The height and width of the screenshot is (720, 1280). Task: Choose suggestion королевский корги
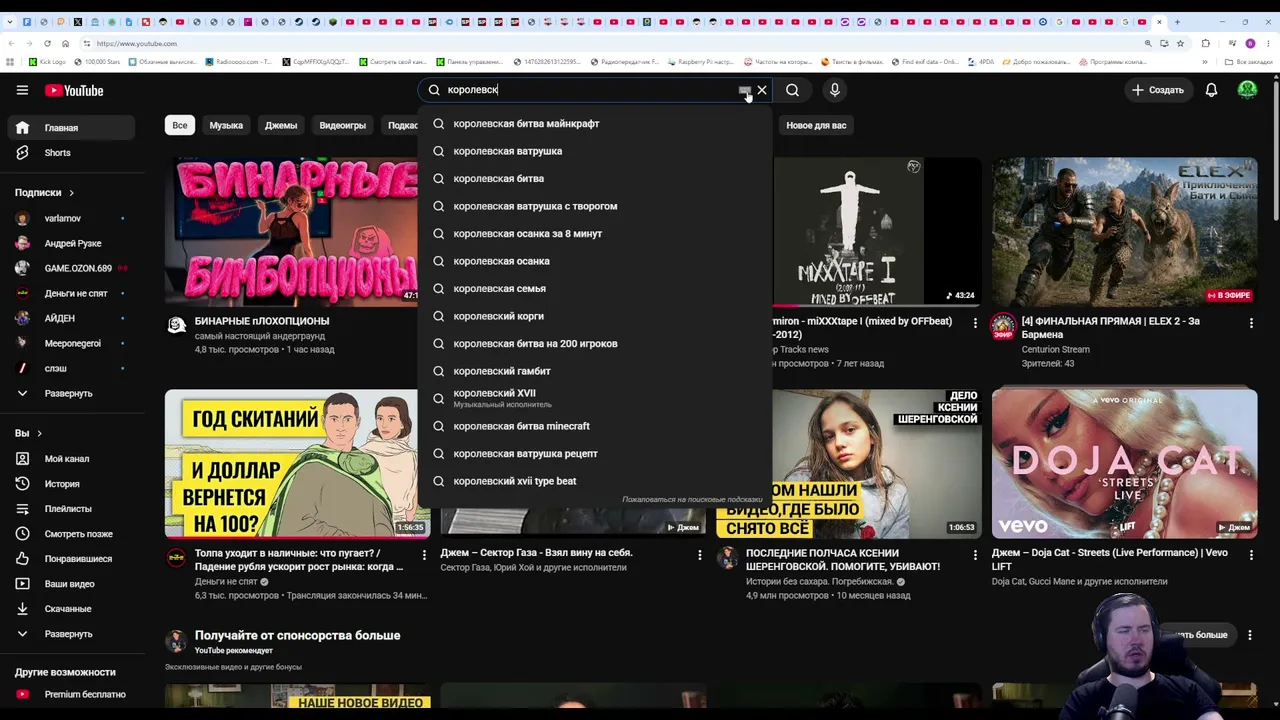point(595,316)
